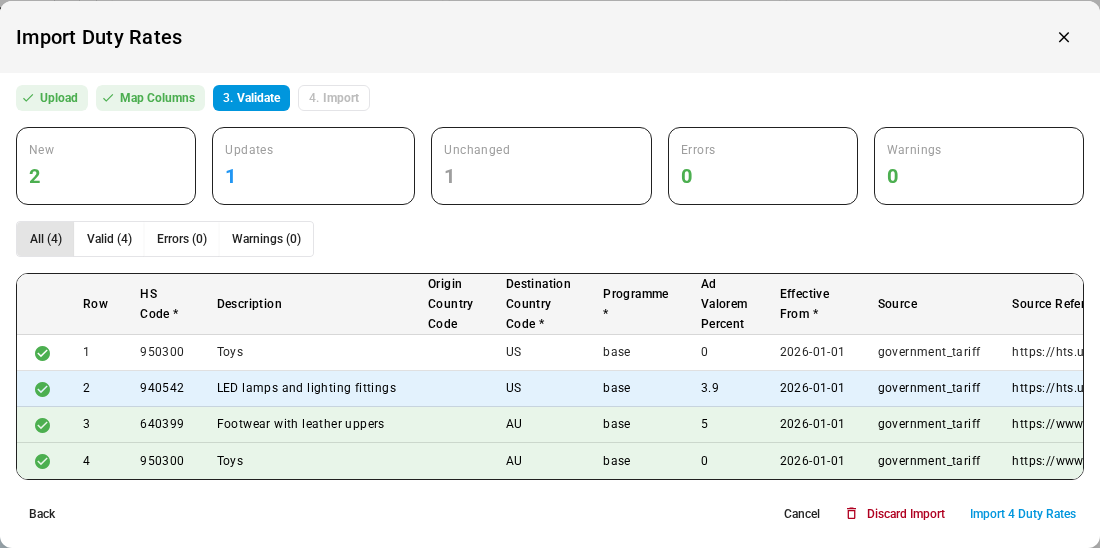
Task: Go to the completed Upload step
Action: 52,98
